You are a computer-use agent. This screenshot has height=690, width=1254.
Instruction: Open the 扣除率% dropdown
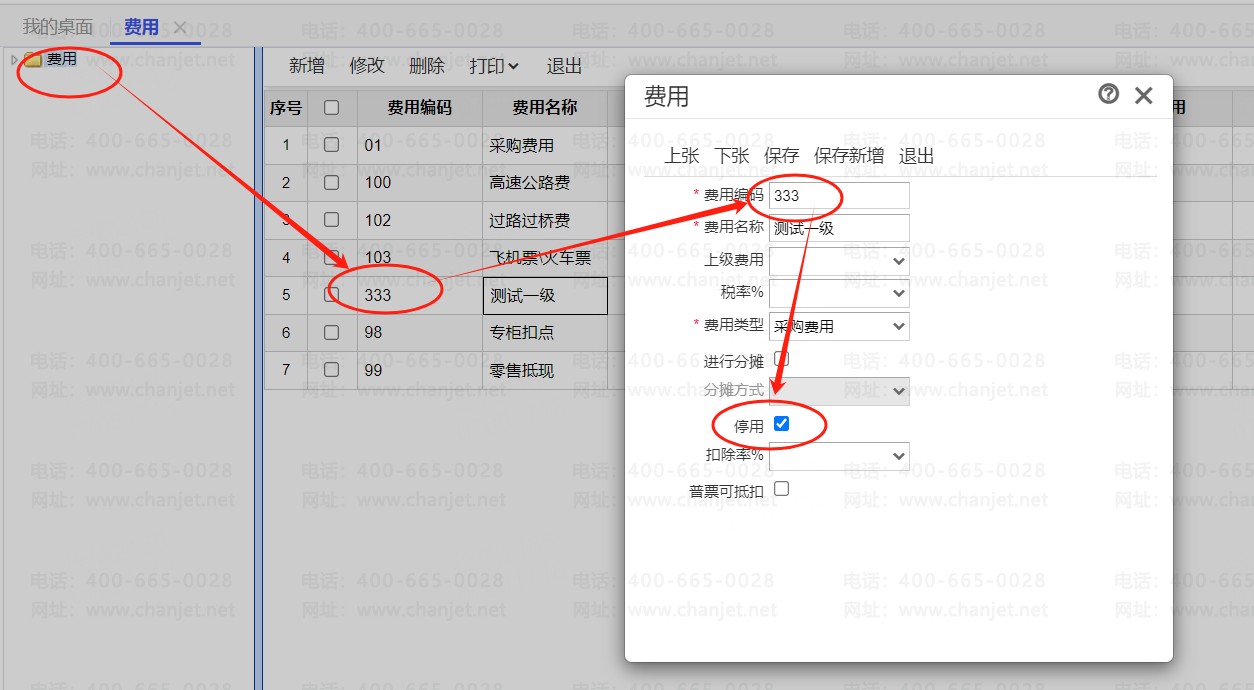tap(839, 456)
